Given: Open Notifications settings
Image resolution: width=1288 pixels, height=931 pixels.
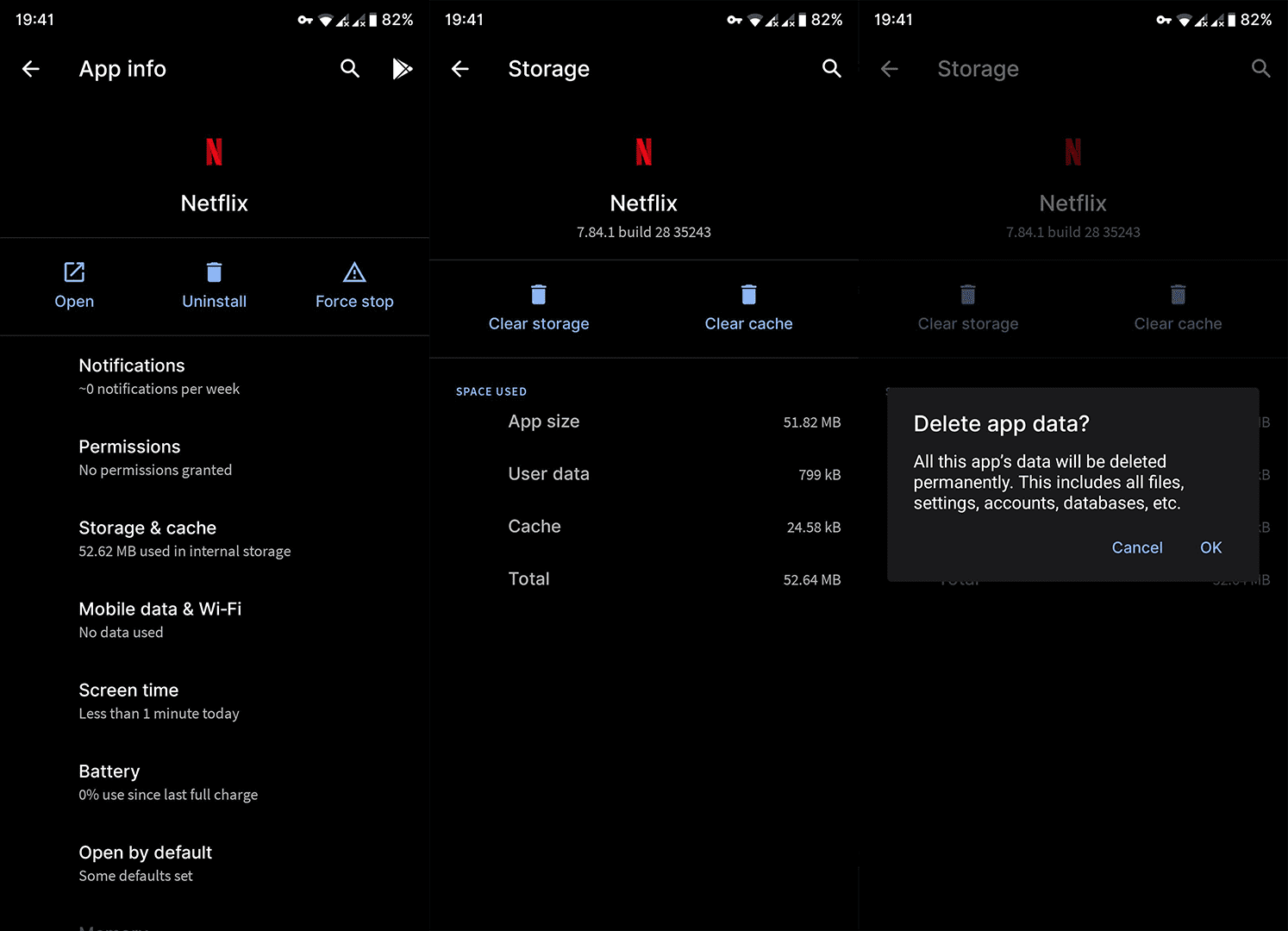Looking at the screenshot, I should pos(215,377).
